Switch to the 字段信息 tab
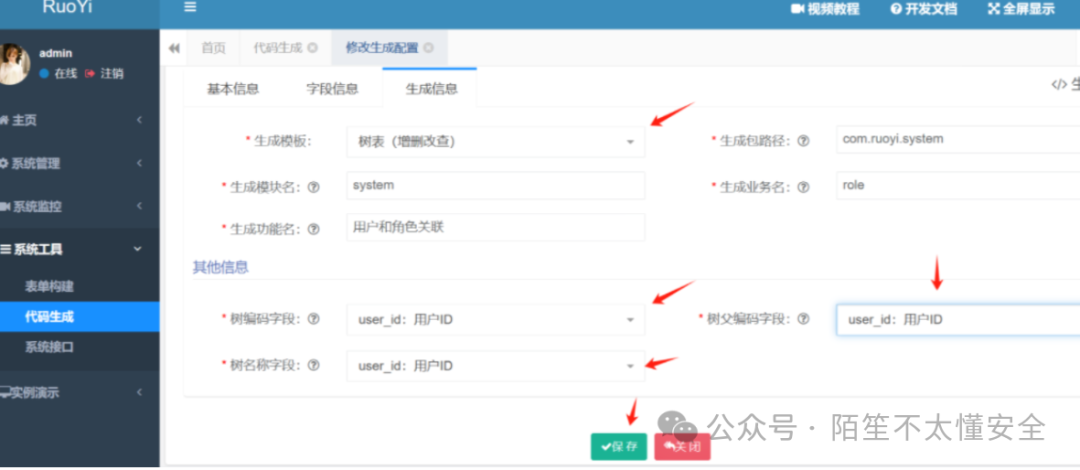 [332, 88]
